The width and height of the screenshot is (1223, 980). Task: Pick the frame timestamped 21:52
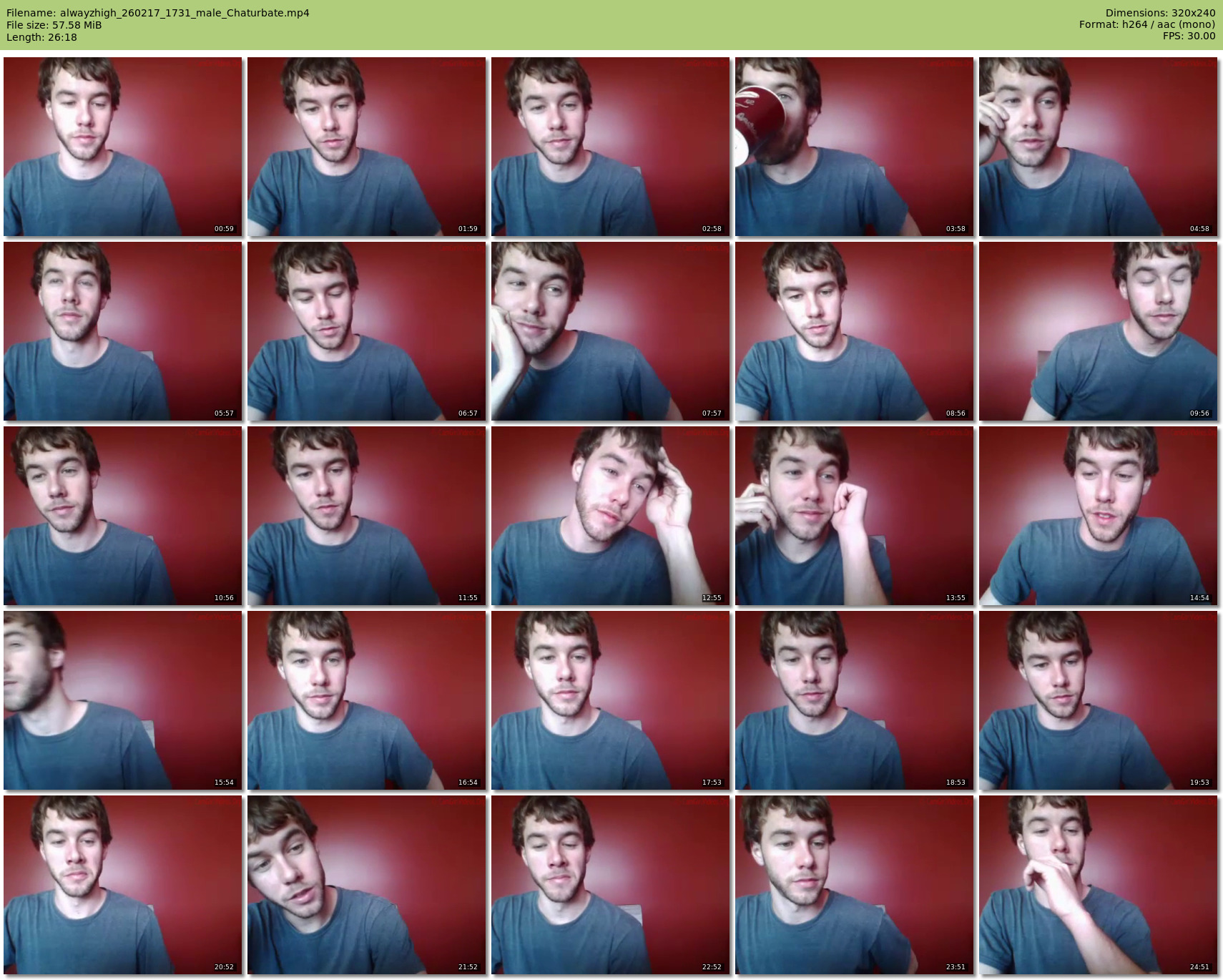[367, 885]
